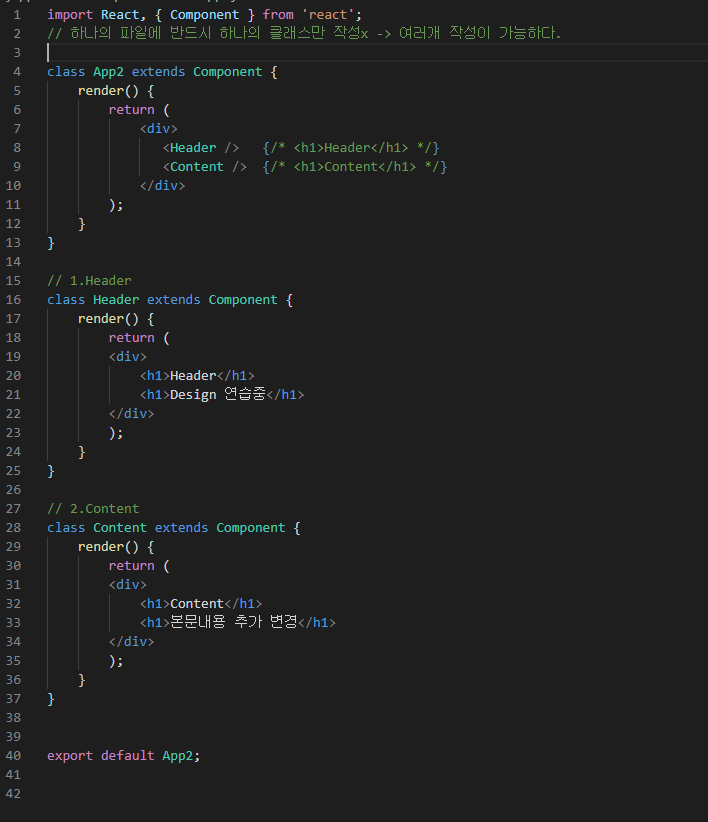This screenshot has width=708, height=822.
Task: Click line number 3 in the gutter
Action: click(x=17, y=53)
